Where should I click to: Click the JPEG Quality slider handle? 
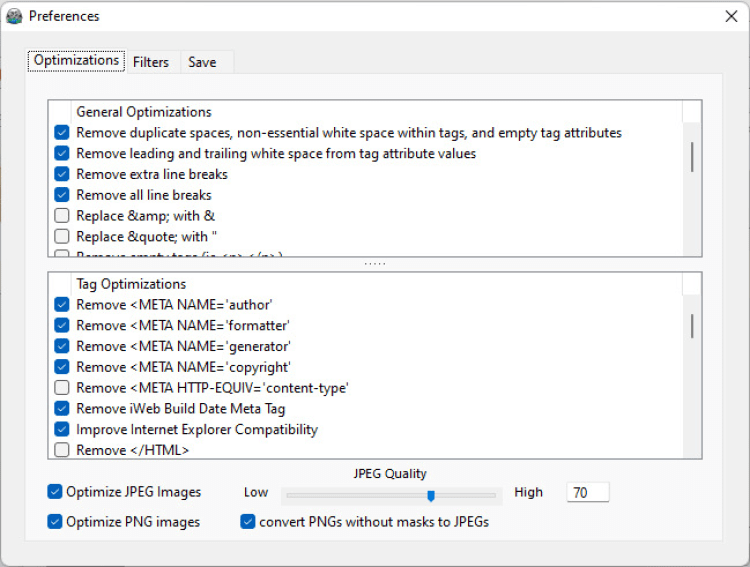tap(431, 495)
